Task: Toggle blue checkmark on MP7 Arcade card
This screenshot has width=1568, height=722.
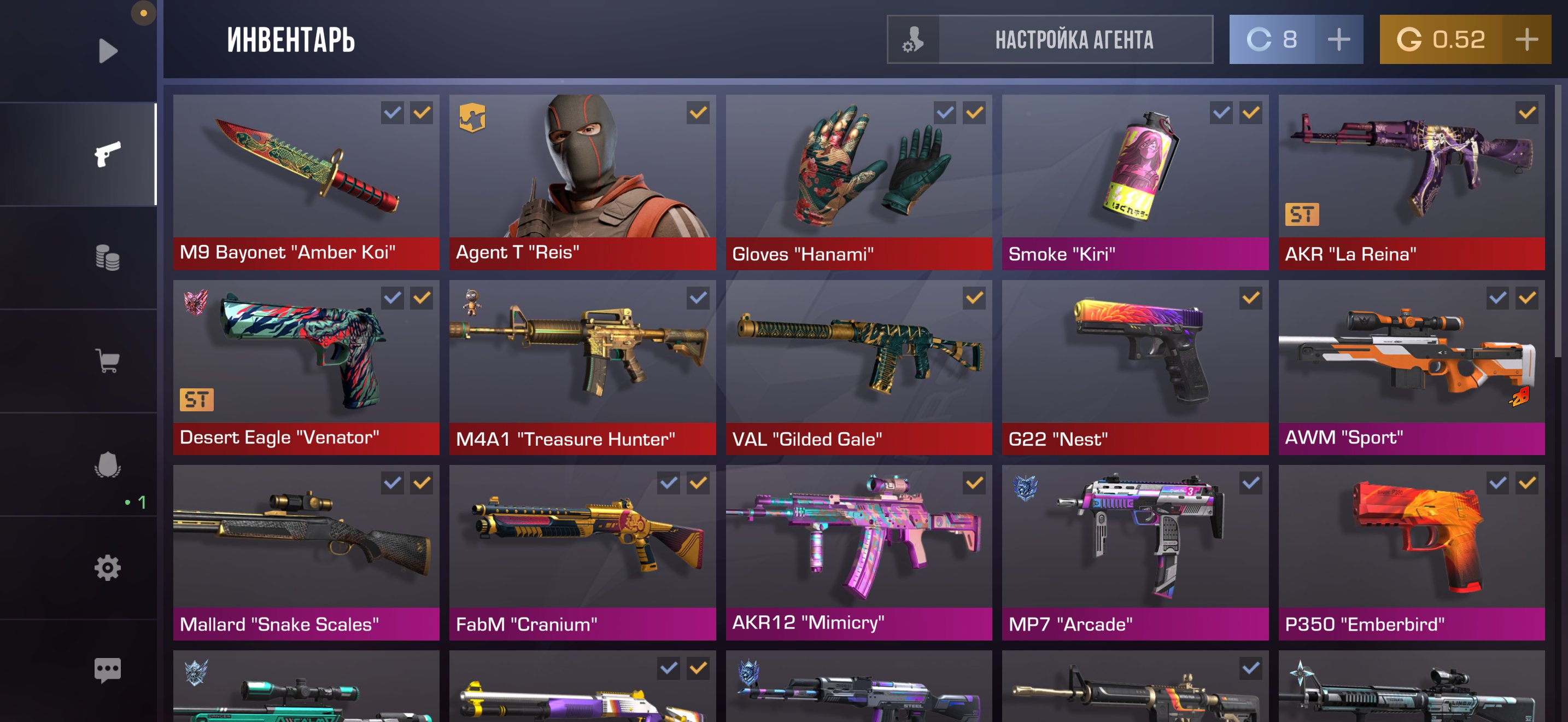Action: click(1250, 484)
